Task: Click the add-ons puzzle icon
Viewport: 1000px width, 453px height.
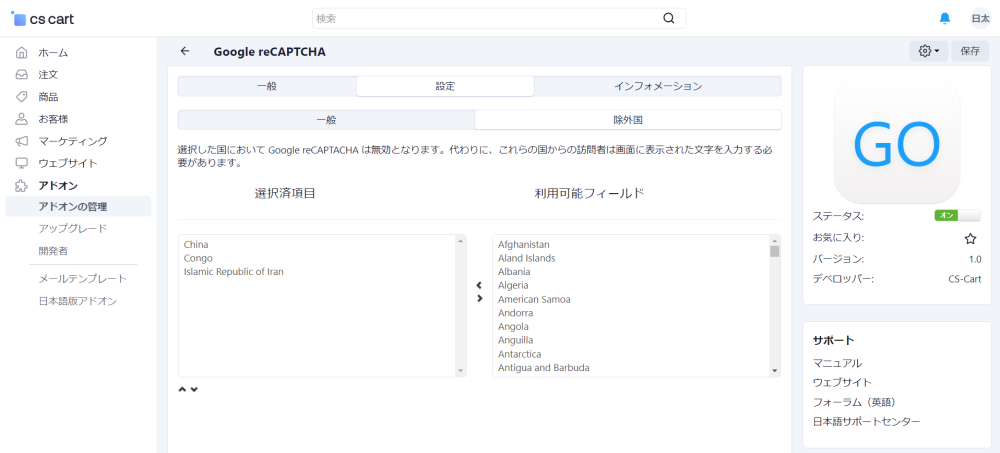Action: tap(22, 185)
